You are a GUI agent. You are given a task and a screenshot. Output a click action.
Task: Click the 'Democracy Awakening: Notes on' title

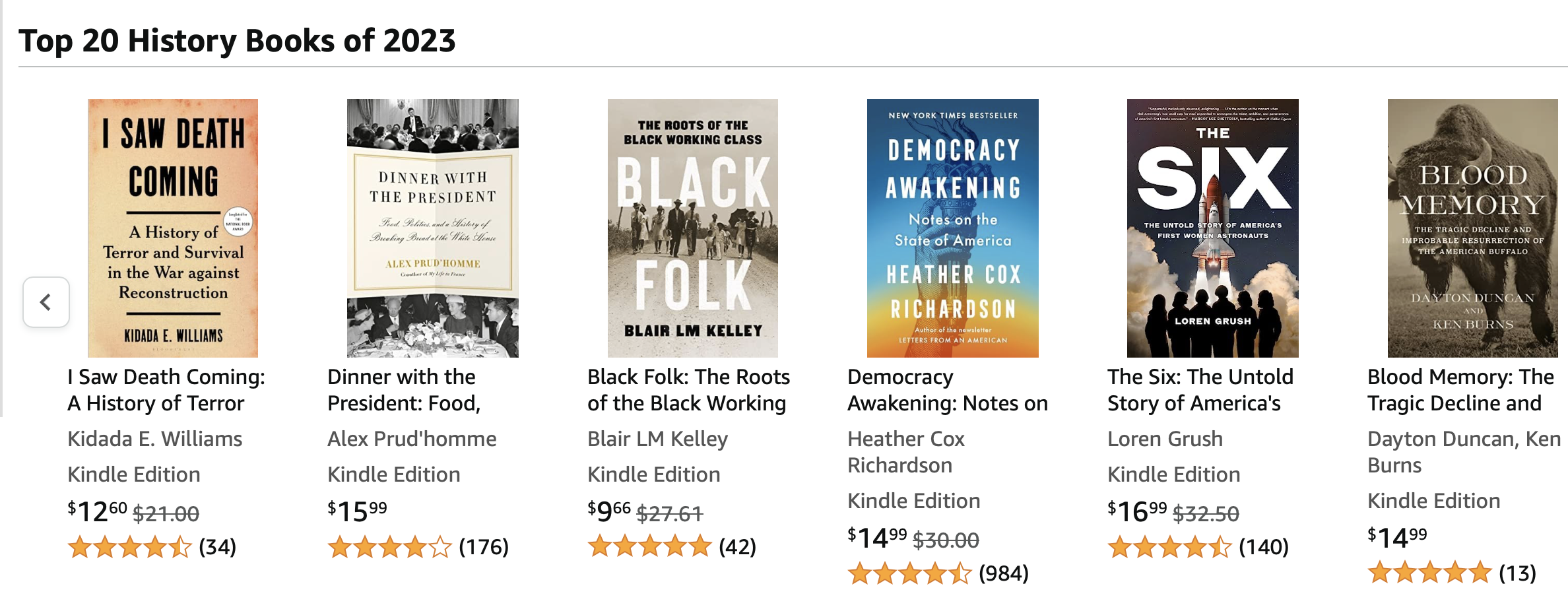coord(947,390)
